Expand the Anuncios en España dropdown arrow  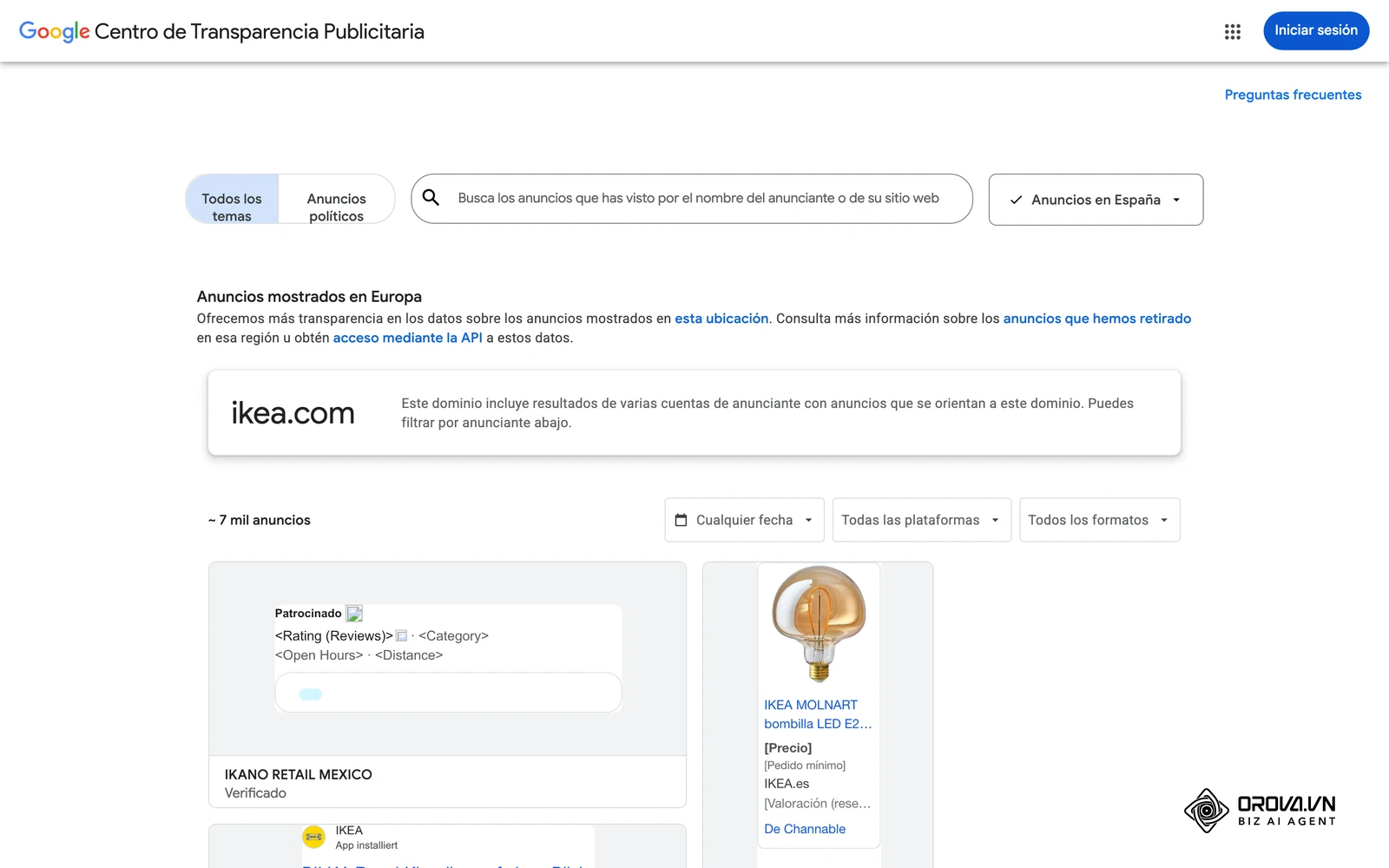(1176, 200)
